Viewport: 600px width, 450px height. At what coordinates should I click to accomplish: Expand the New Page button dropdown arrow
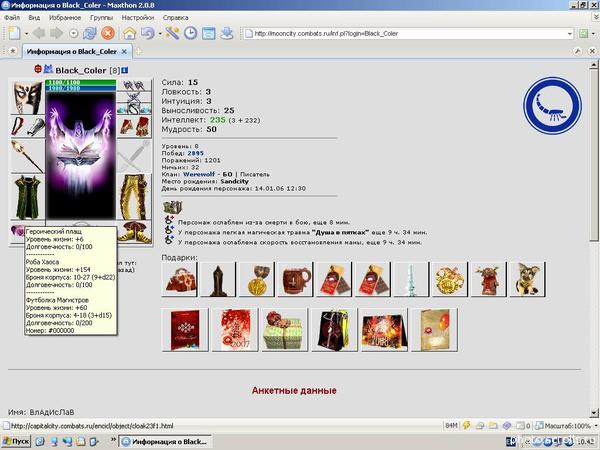click(26, 34)
